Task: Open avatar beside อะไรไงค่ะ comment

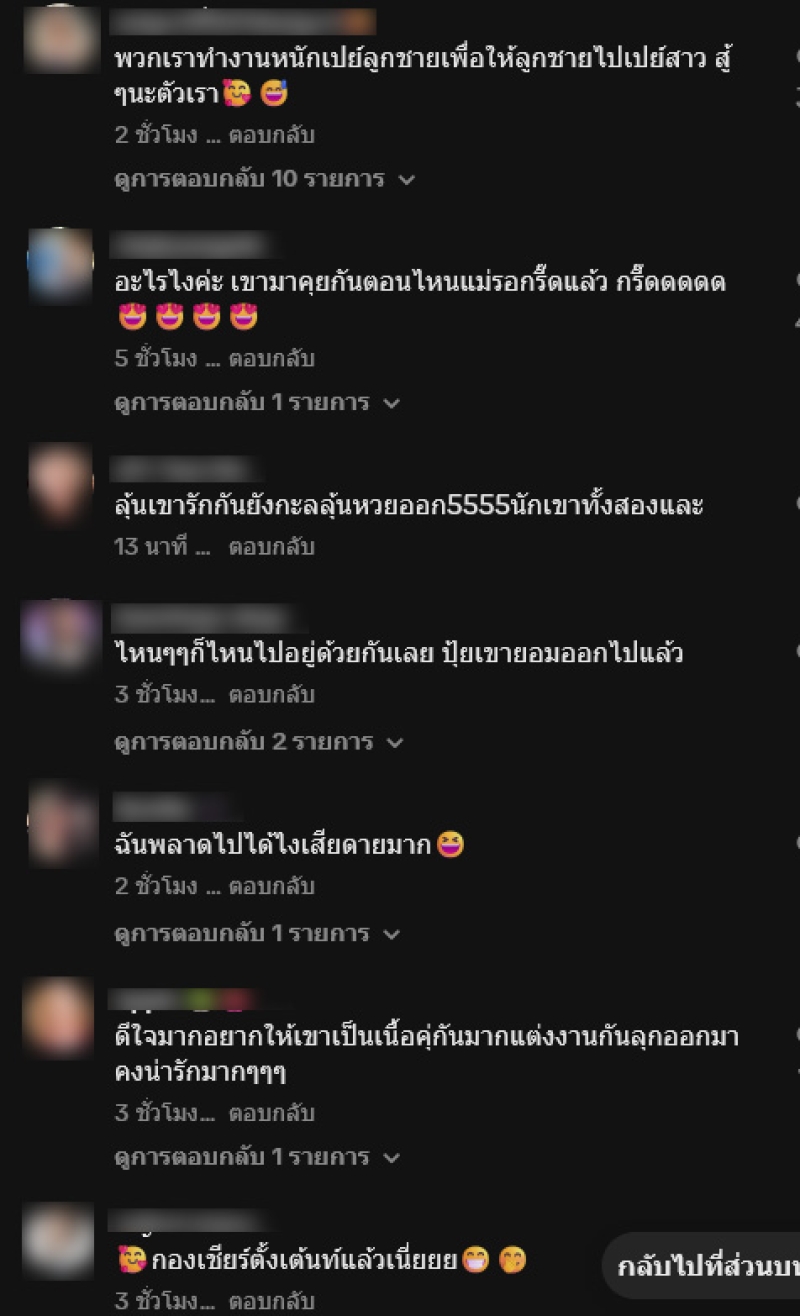Action: pyautogui.click(x=60, y=265)
